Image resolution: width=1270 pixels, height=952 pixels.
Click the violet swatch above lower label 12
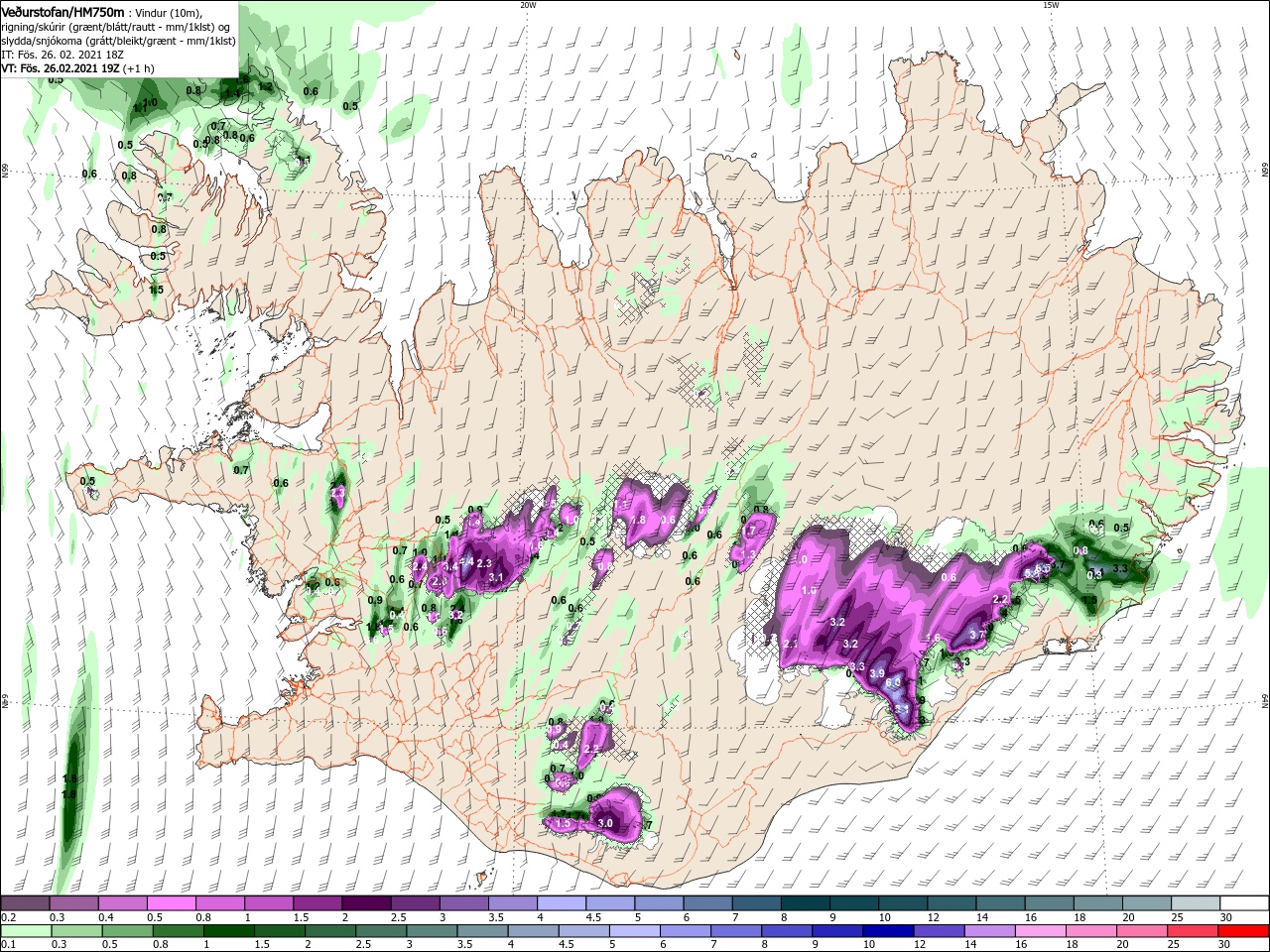939,931
